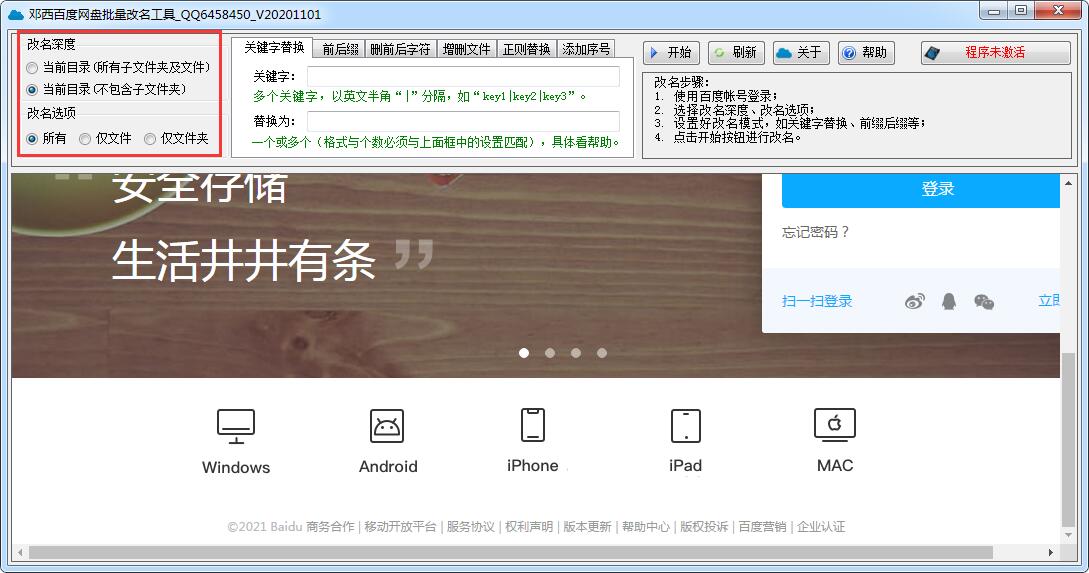This screenshot has width=1089, height=573.
Task: Log in with the QQ penguin icon
Action: pos(949,301)
